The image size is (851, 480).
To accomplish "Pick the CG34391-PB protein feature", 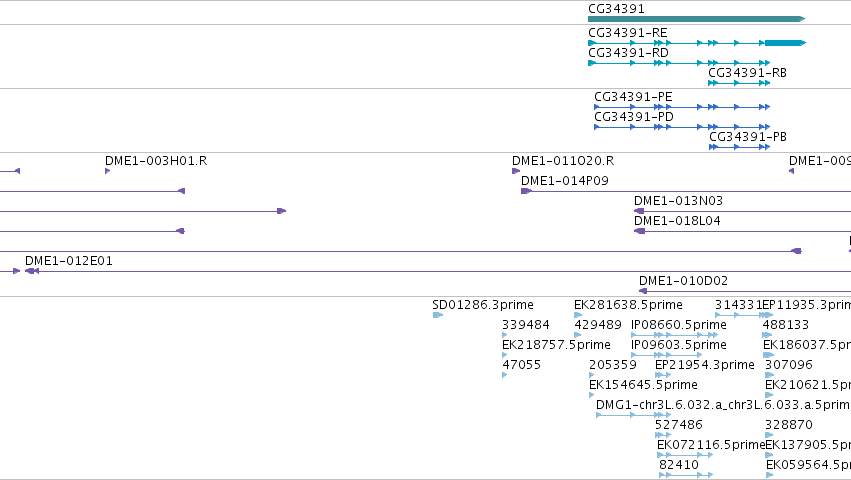I will (x=739, y=147).
